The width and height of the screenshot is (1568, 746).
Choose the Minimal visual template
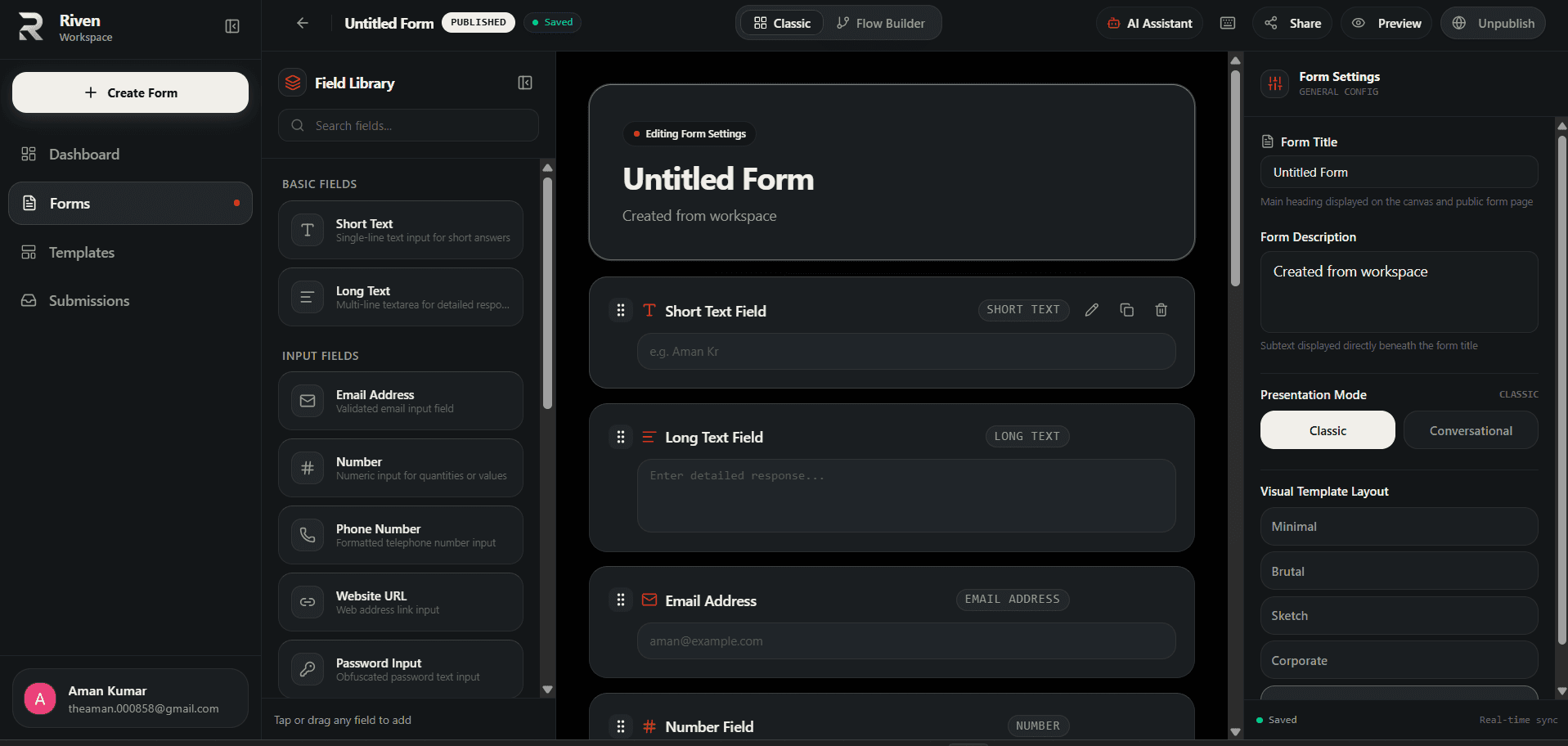1399,527
